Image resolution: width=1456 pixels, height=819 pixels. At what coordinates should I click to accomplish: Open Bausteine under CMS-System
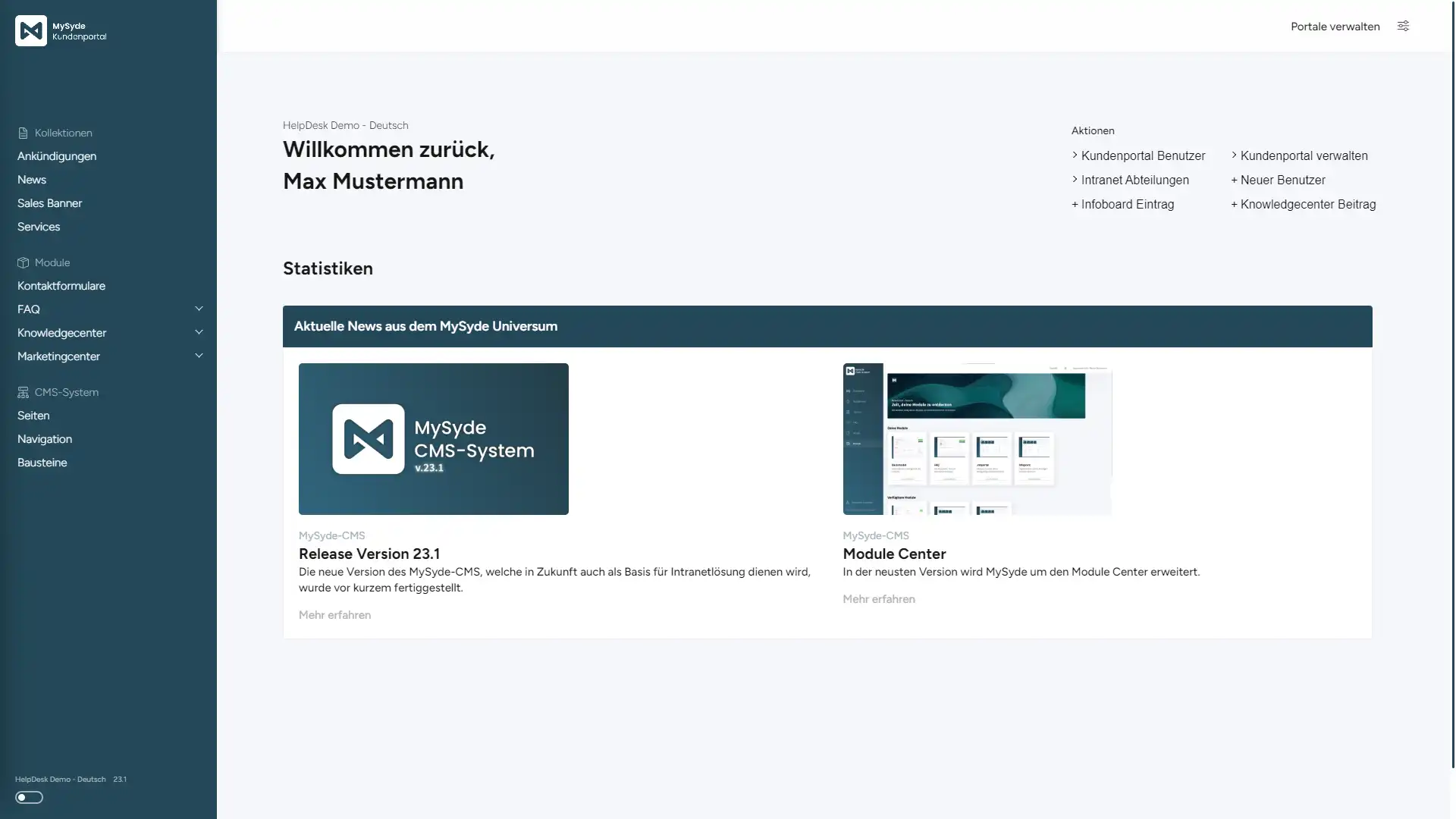tap(42, 463)
